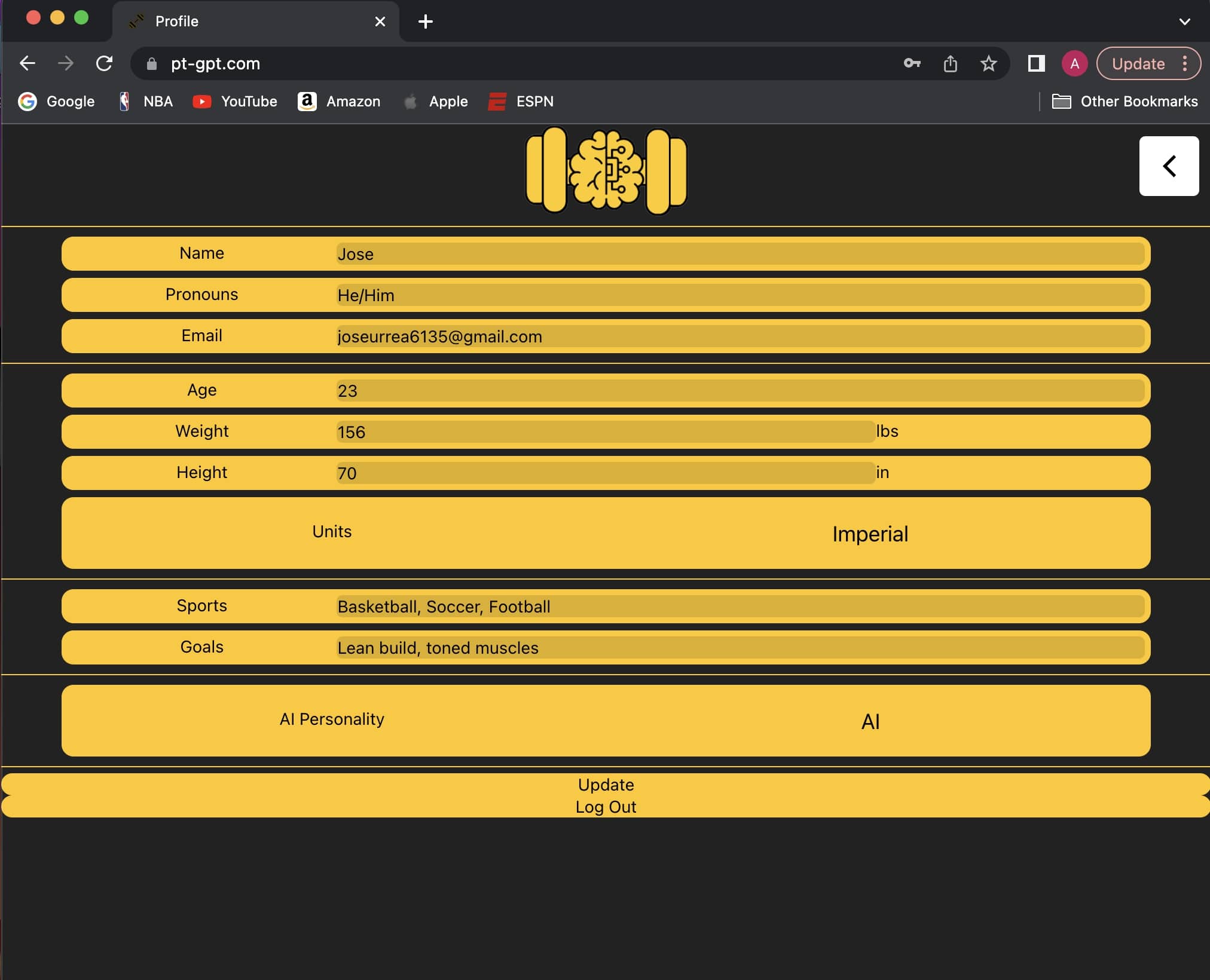Open the share page icon
This screenshot has width=1210, height=980.
[950, 63]
